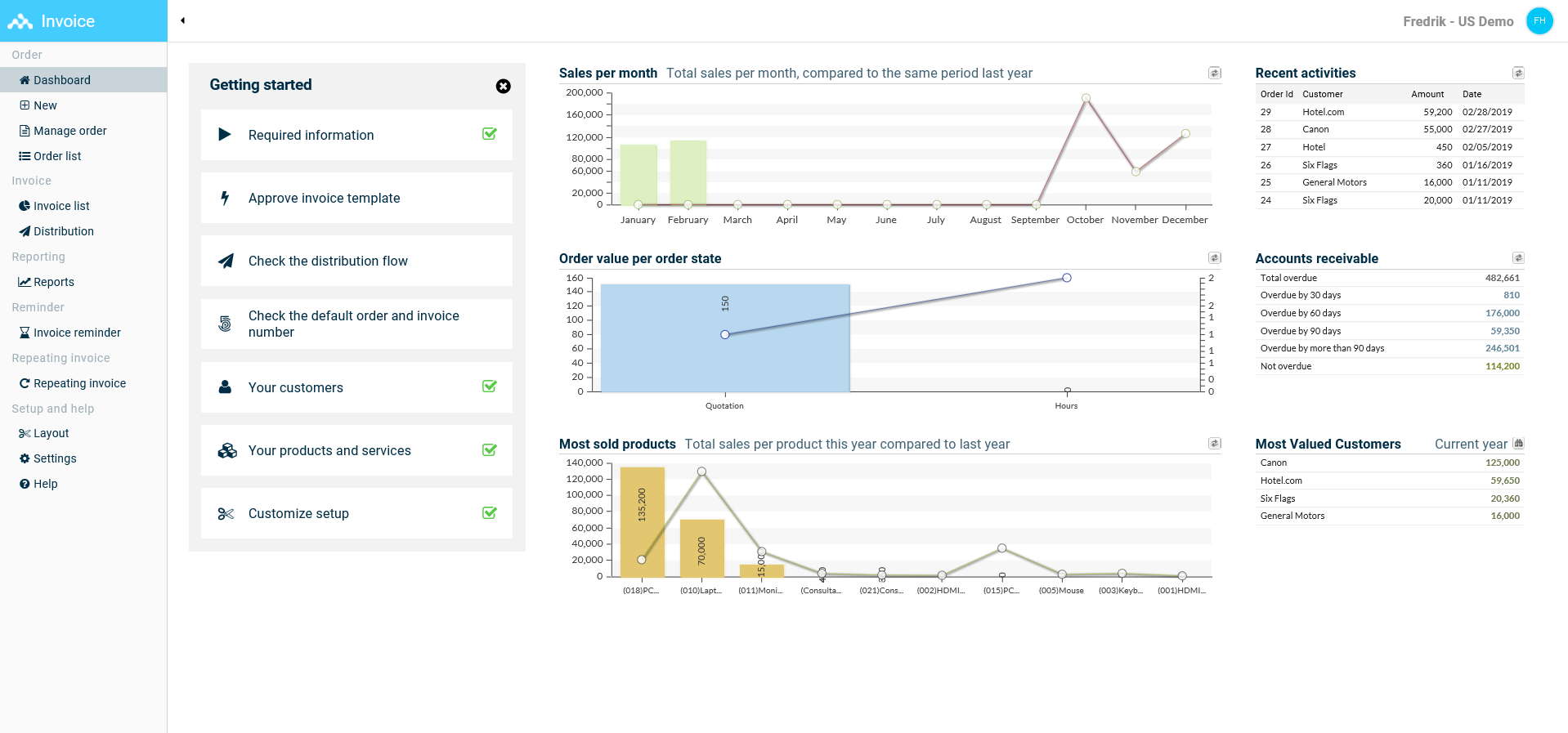This screenshot has height=733, width=1568.
Task: Select the General Motors order 25 row
Action: pyautogui.click(x=1390, y=182)
